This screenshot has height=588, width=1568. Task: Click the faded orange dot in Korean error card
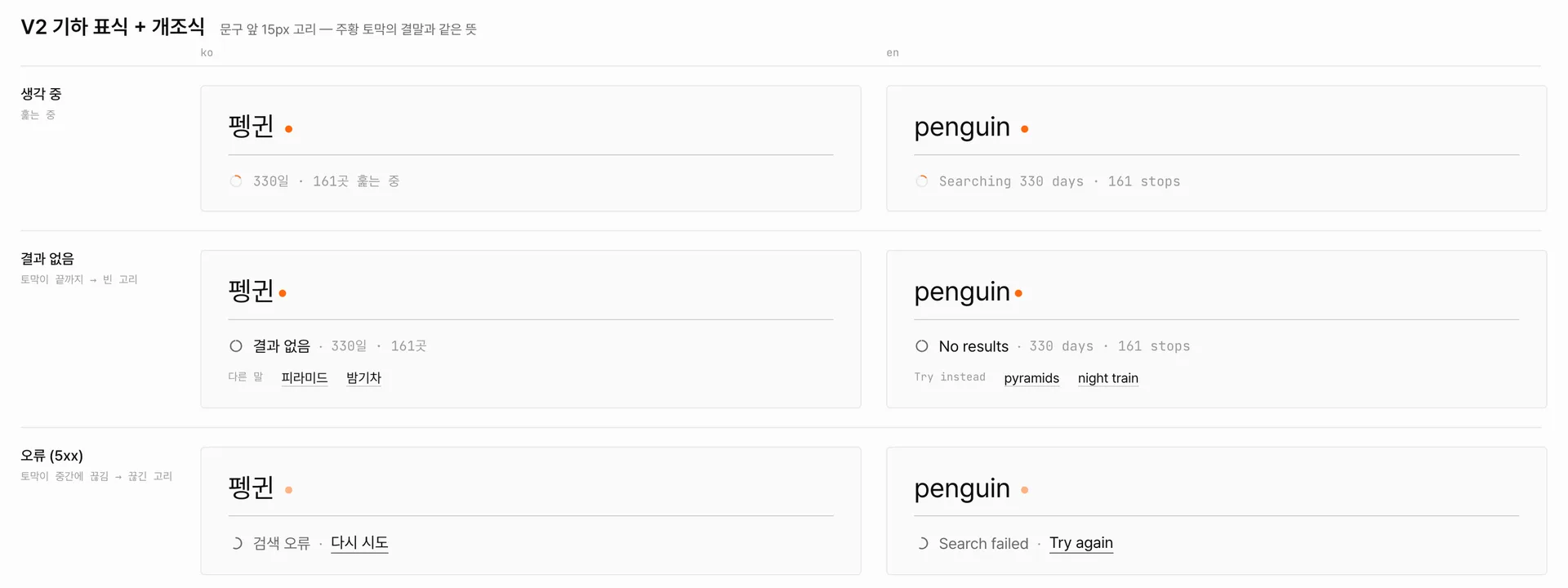pyautogui.click(x=288, y=490)
